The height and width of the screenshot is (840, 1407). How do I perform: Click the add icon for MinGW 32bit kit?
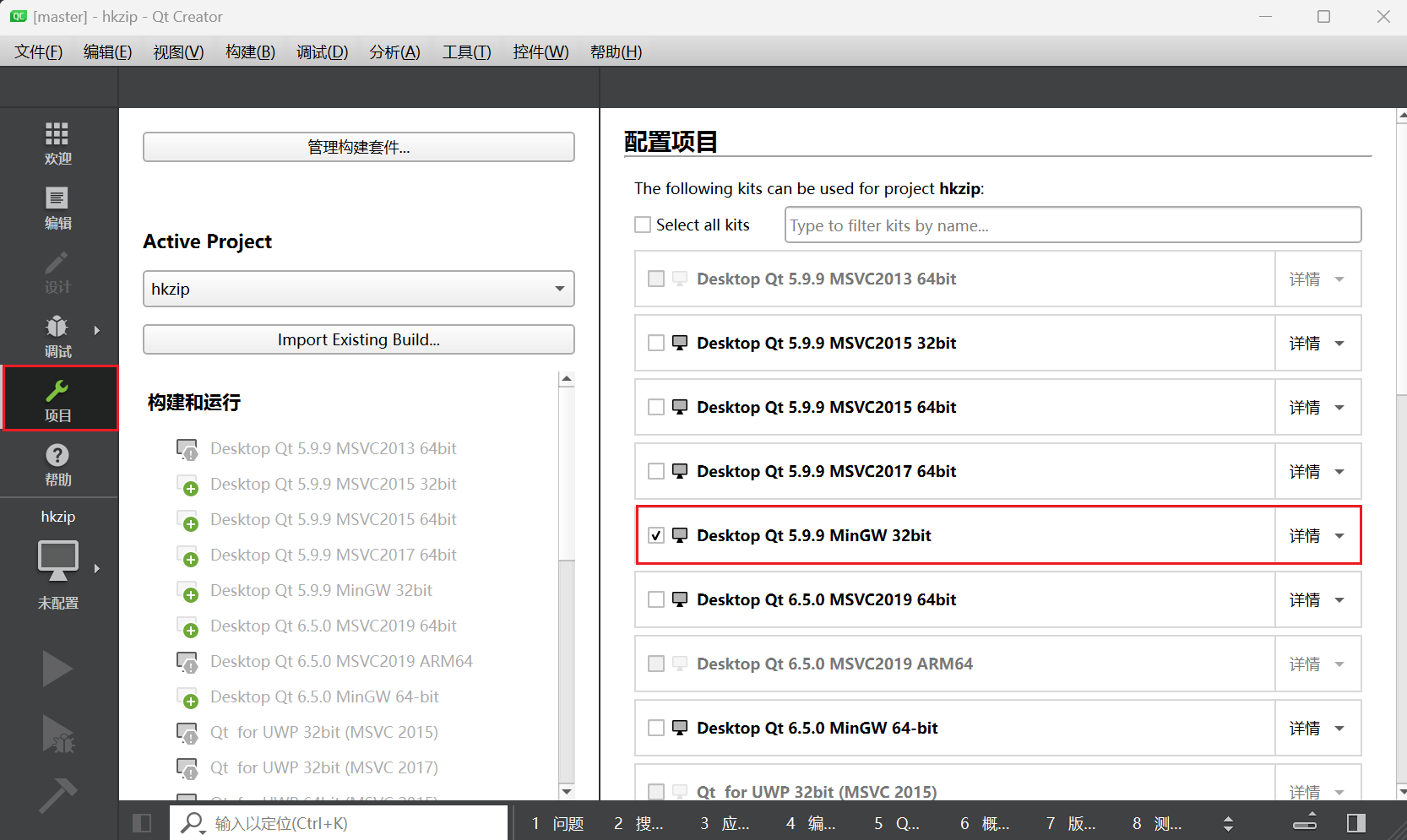point(187,591)
